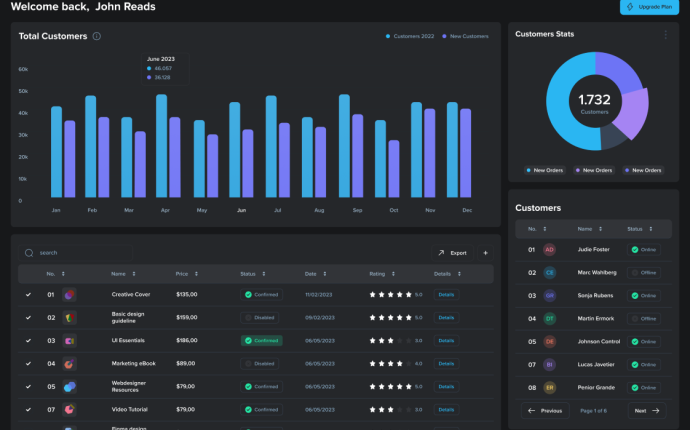Toggle the checkmark for row 01 Creative Cover
This screenshot has height=430, width=690.
pyautogui.click(x=28, y=294)
